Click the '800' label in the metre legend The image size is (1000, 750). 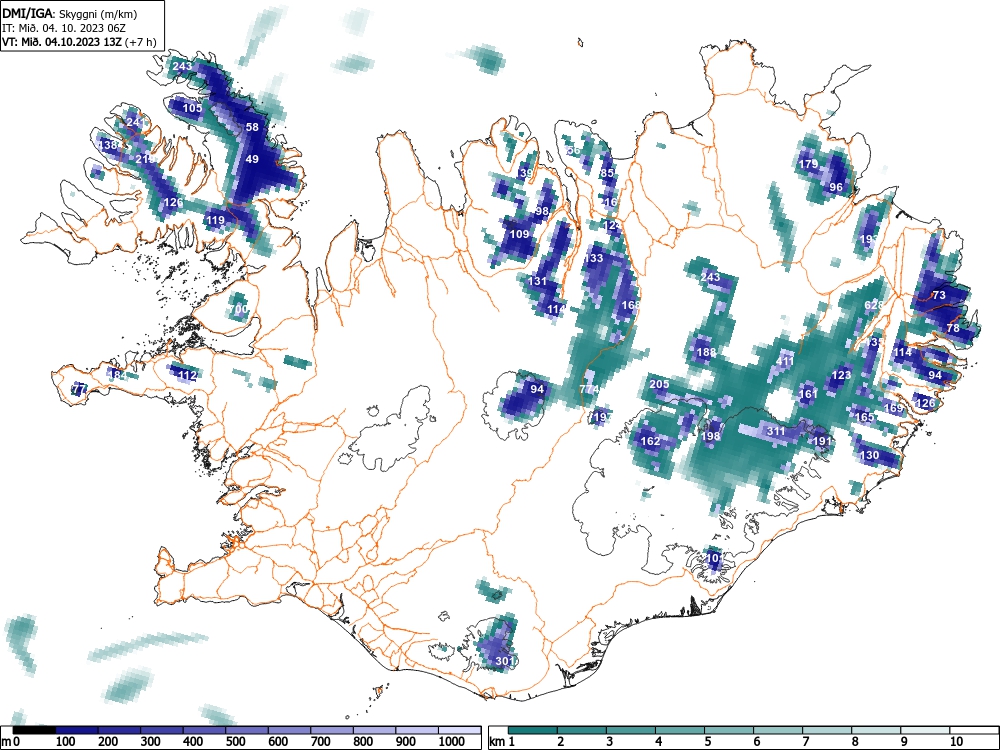pos(364,741)
